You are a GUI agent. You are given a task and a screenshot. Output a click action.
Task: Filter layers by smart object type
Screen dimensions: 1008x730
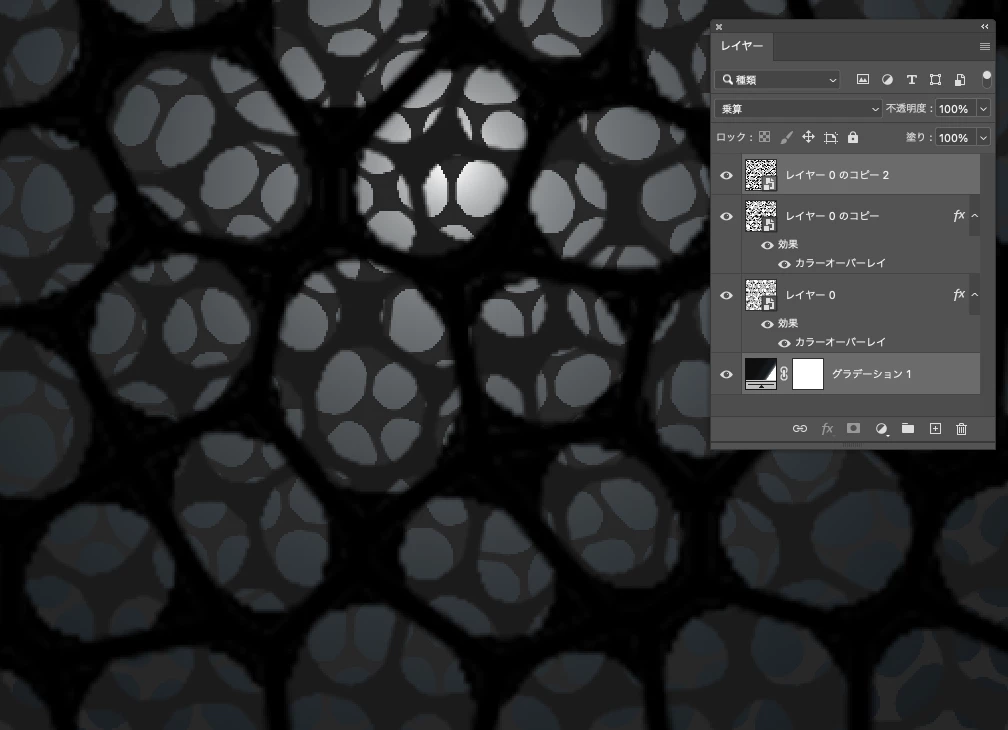[960, 80]
